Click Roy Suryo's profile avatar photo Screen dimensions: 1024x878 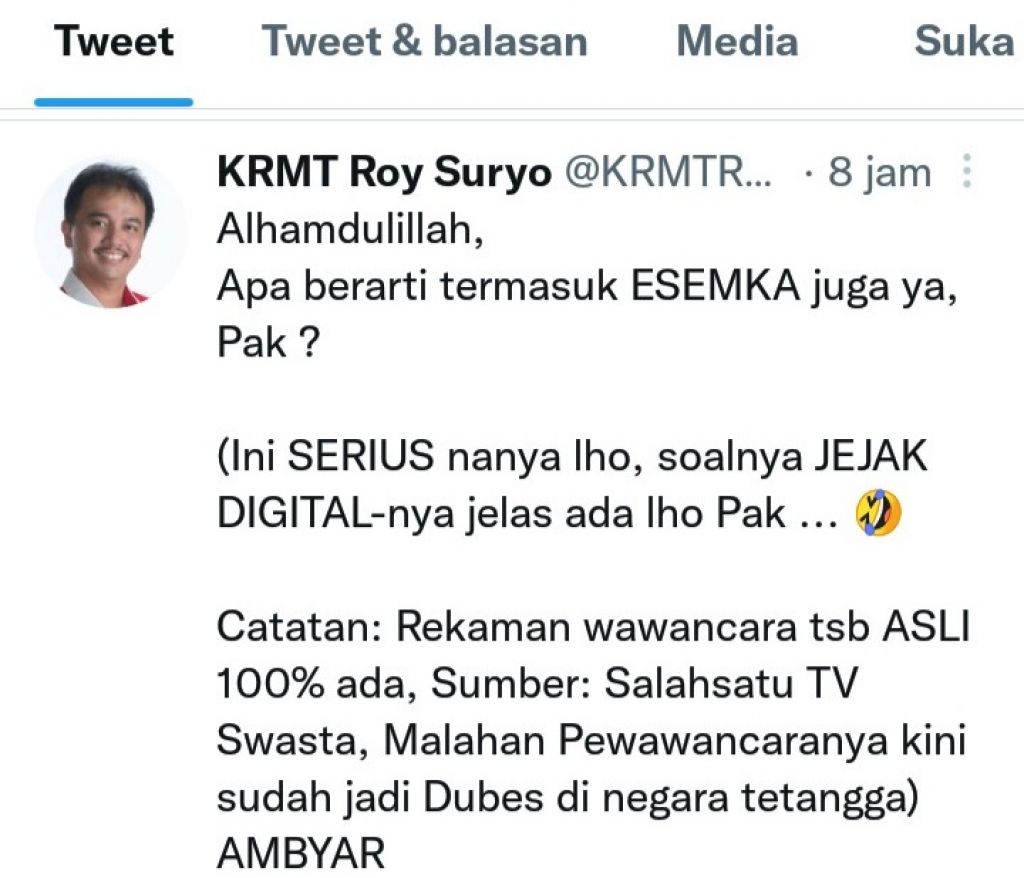coord(110,233)
